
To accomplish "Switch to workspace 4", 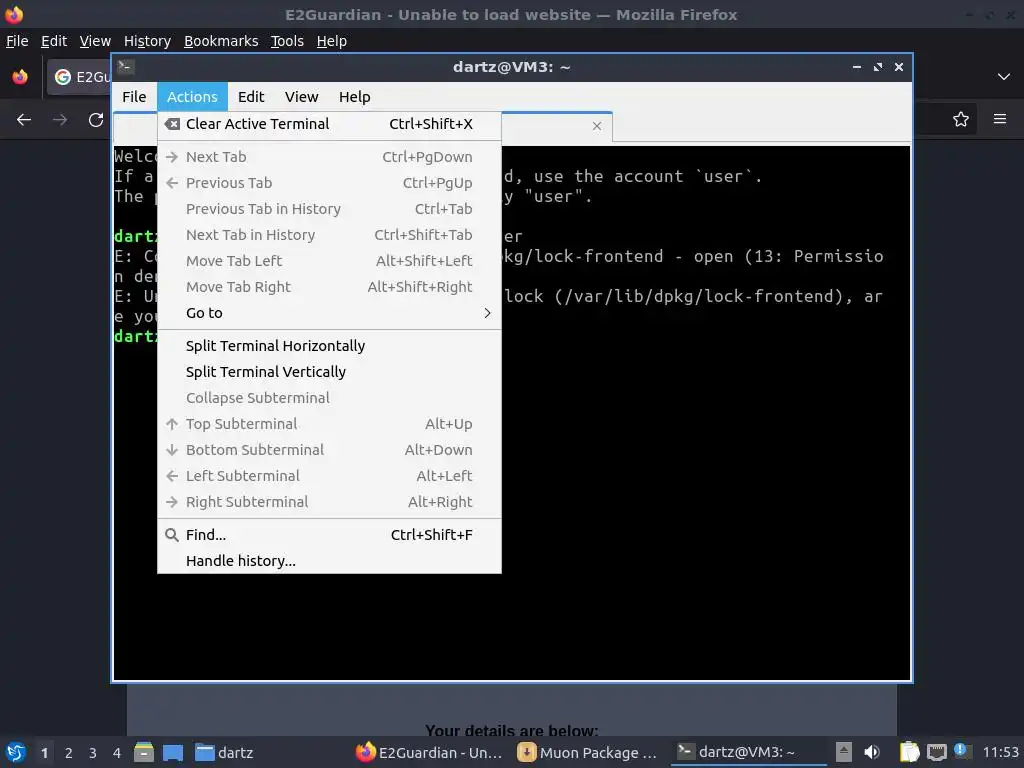I will coord(117,753).
